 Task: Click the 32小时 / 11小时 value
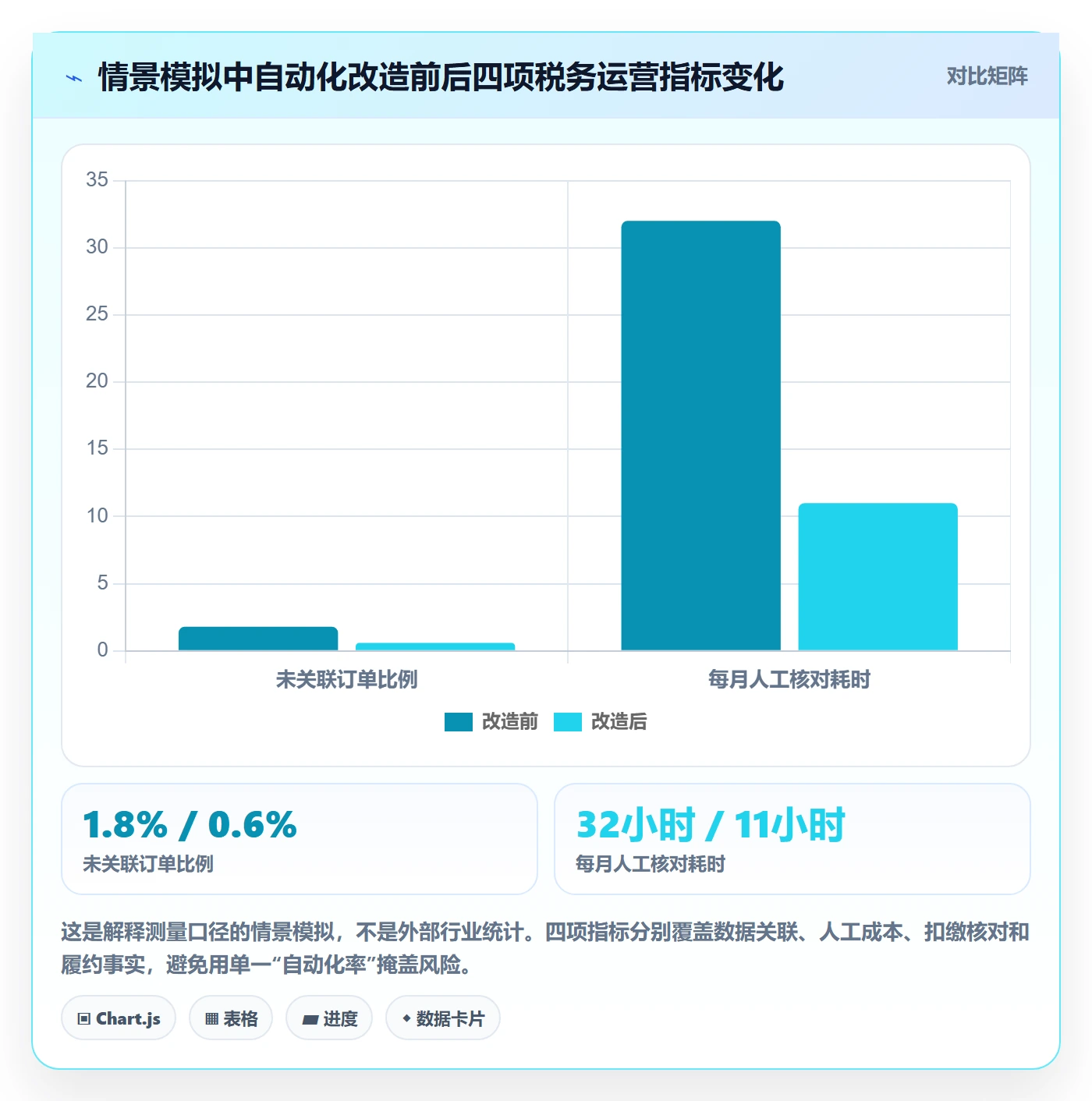tap(711, 825)
